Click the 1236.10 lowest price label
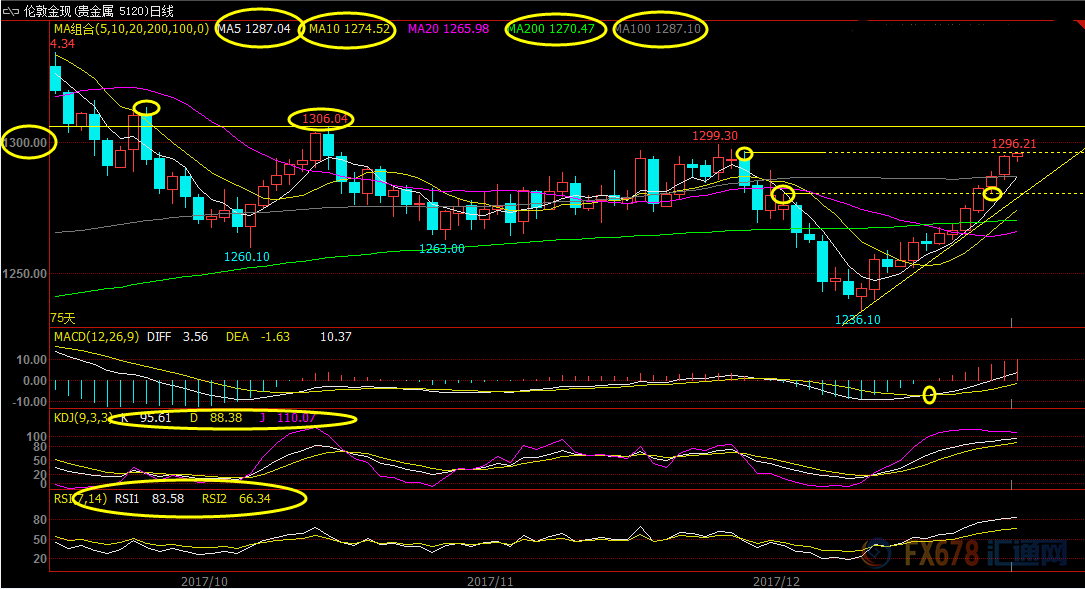The width and height of the screenshot is (1085, 589). pyautogui.click(x=857, y=320)
